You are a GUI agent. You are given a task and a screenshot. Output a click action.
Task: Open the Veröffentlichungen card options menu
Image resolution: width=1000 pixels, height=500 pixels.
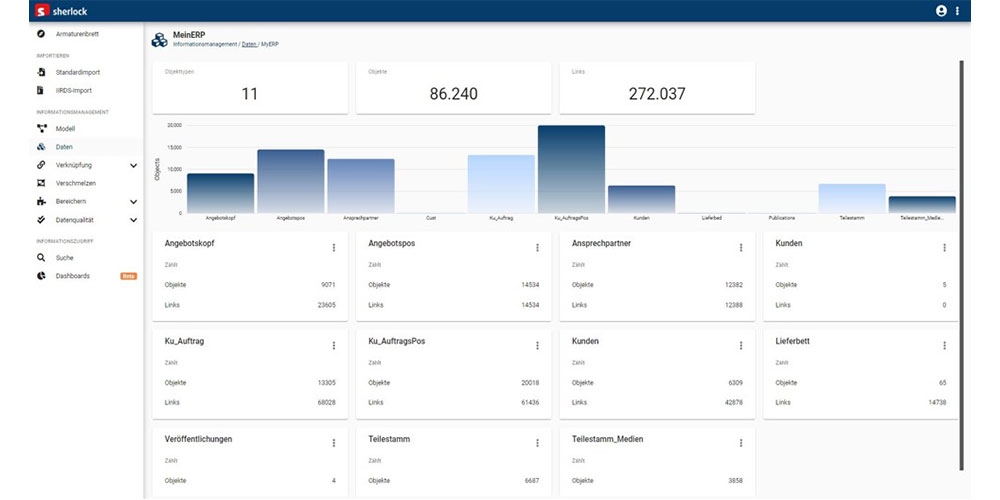click(333, 443)
